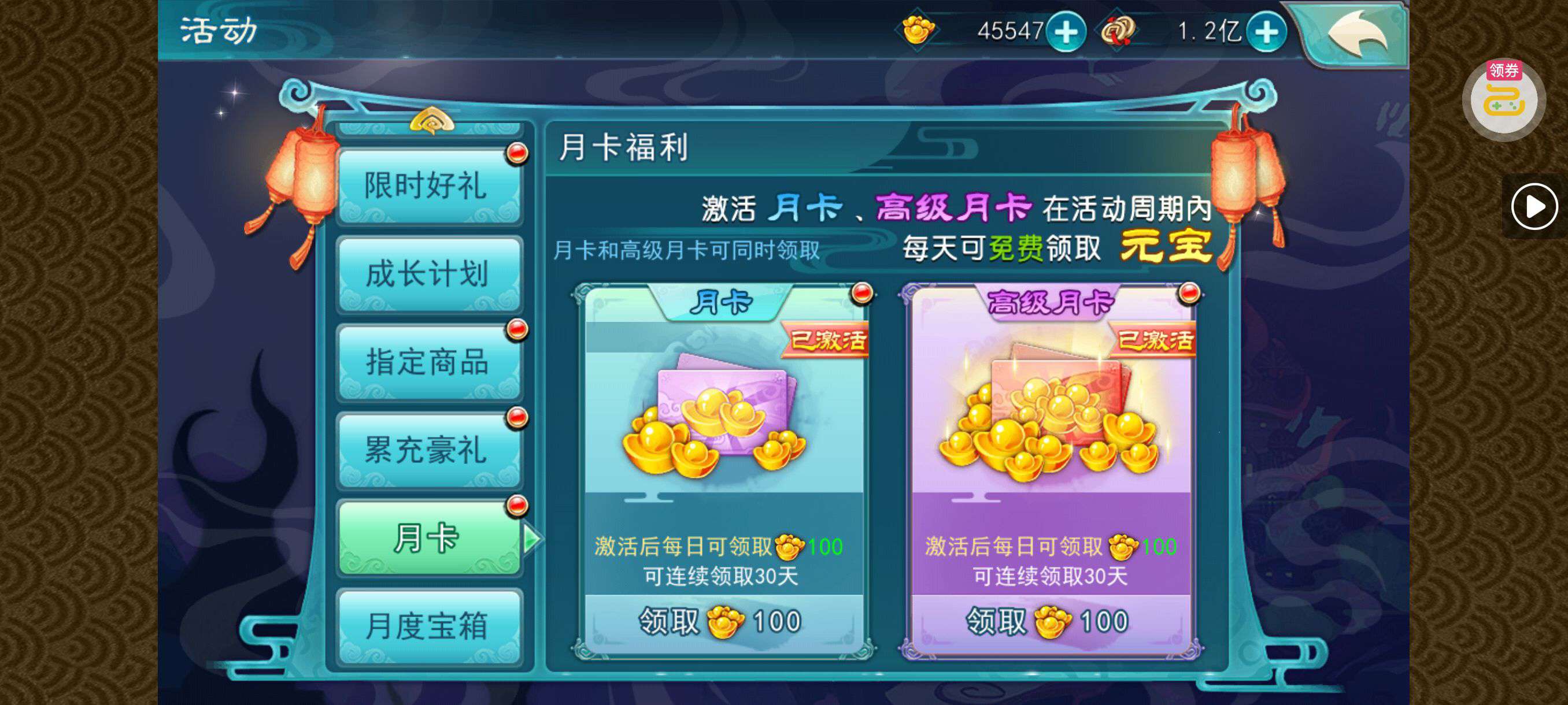Tap the red notification dot on 高级月卡
Viewport: 1568px width, 705px height.
[x=1189, y=293]
